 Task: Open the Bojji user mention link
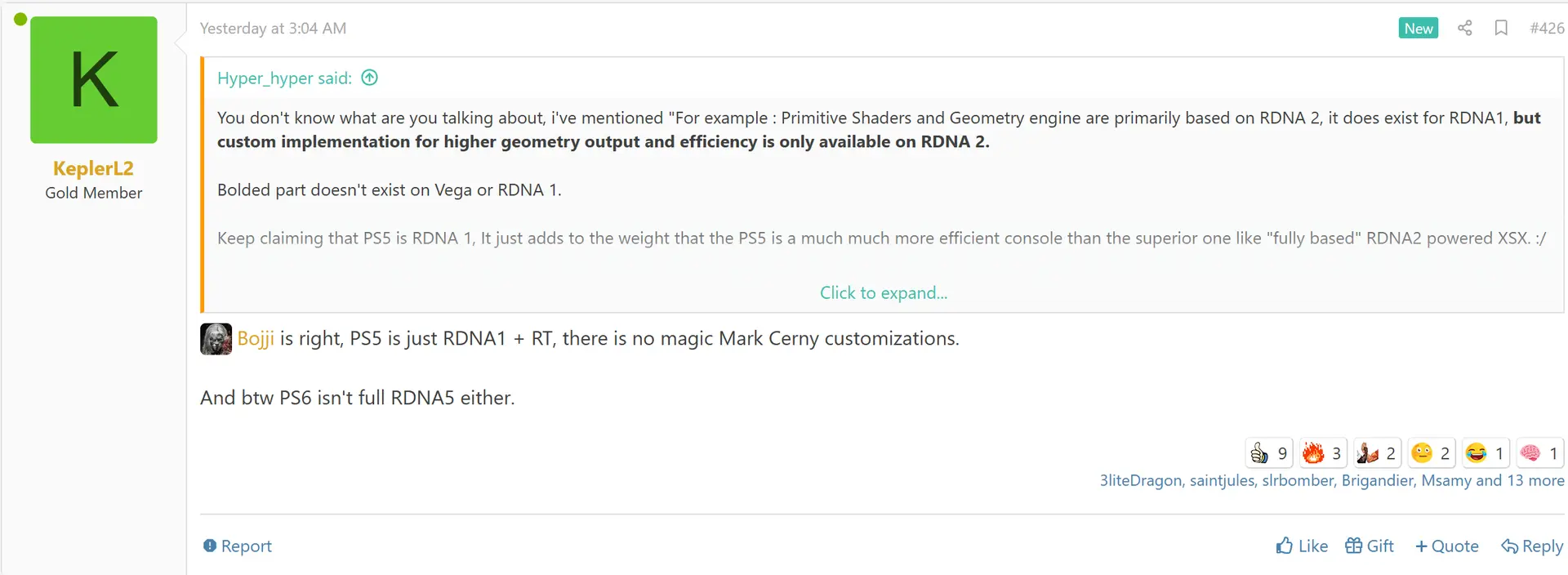(x=256, y=339)
